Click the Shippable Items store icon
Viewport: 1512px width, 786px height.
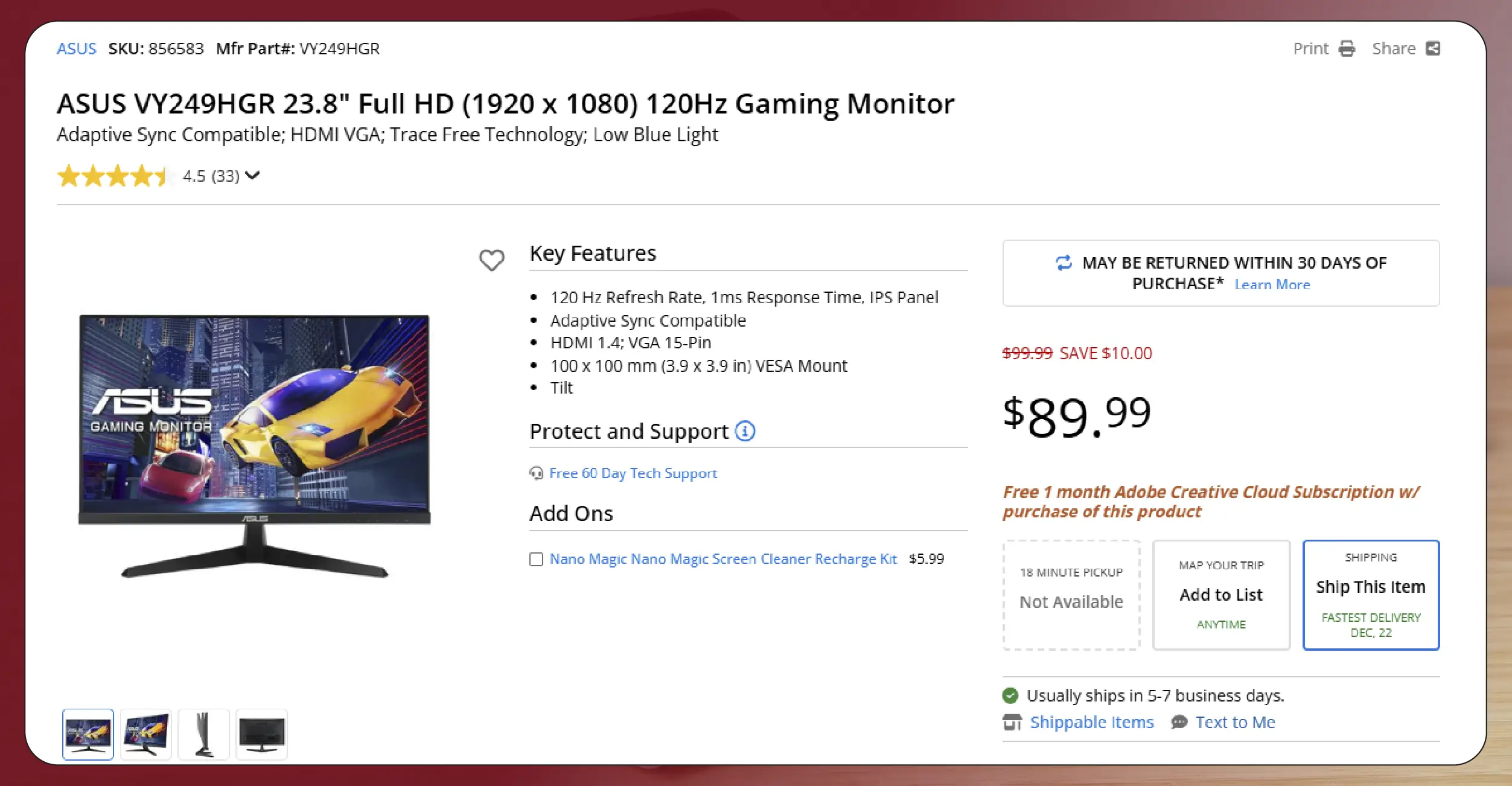coord(1012,722)
